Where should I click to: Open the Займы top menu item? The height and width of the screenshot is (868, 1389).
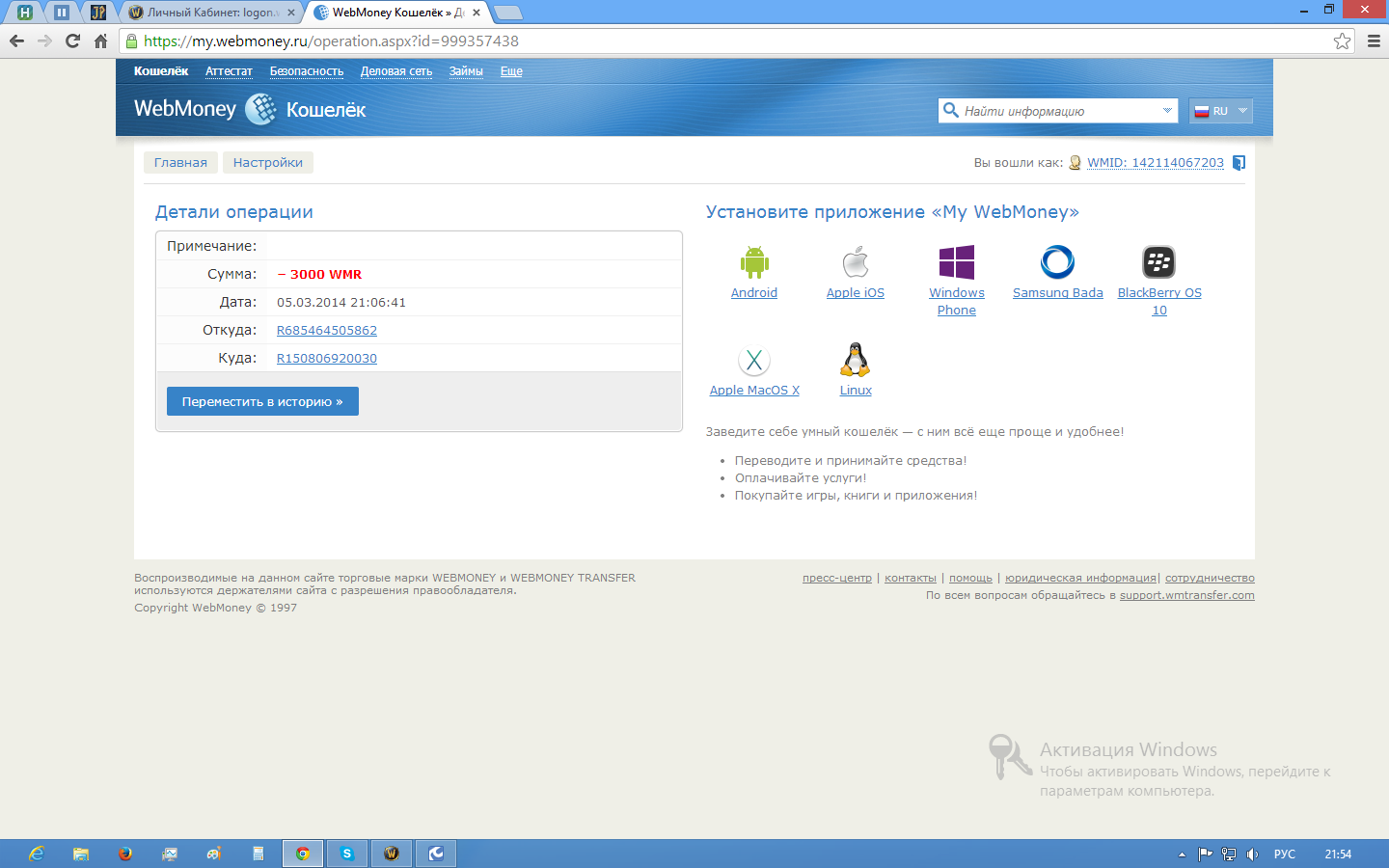[466, 71]
